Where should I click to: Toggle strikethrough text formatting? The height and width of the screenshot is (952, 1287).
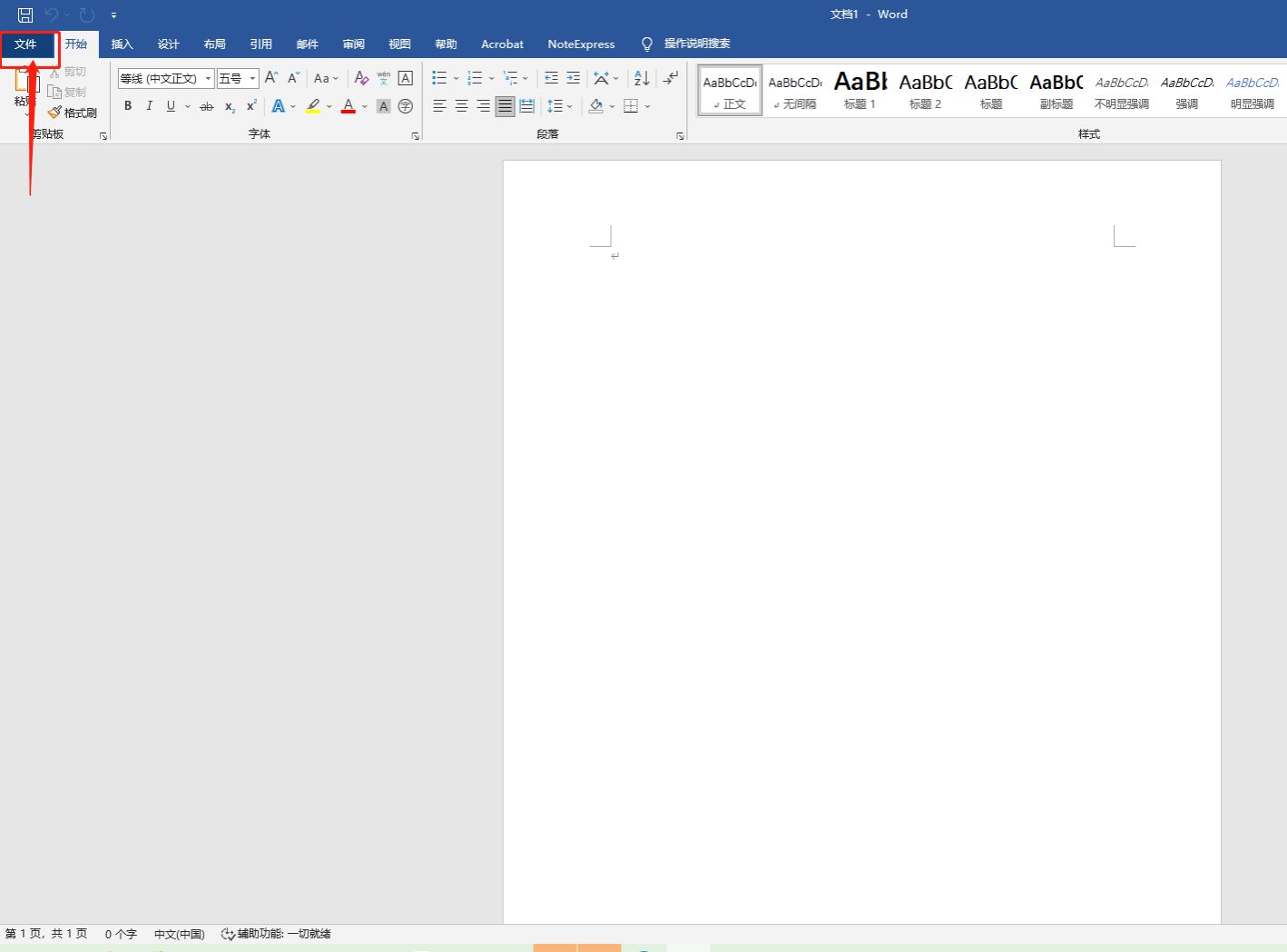(207, 106)
